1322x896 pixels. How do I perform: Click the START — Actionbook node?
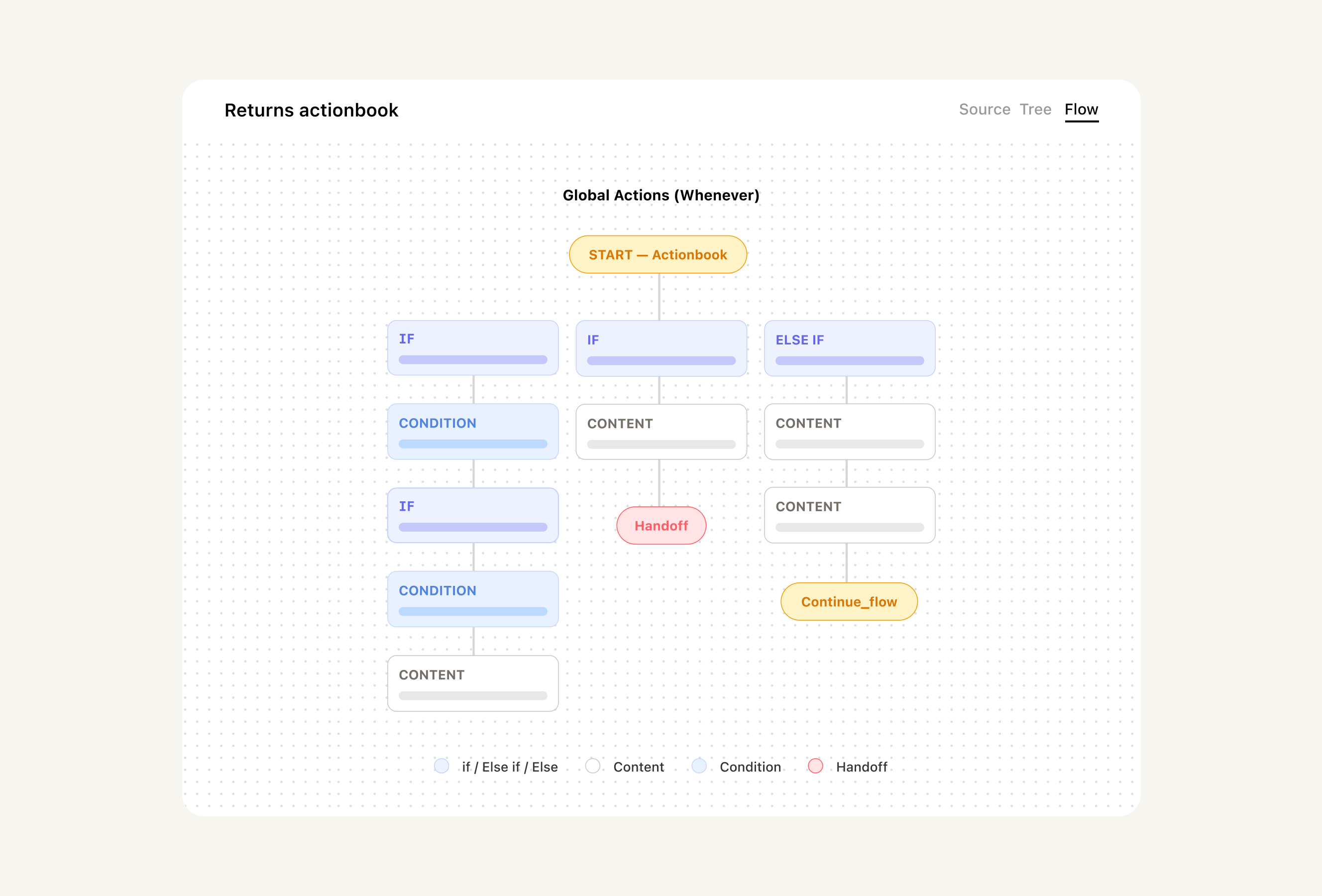(658, 254)
